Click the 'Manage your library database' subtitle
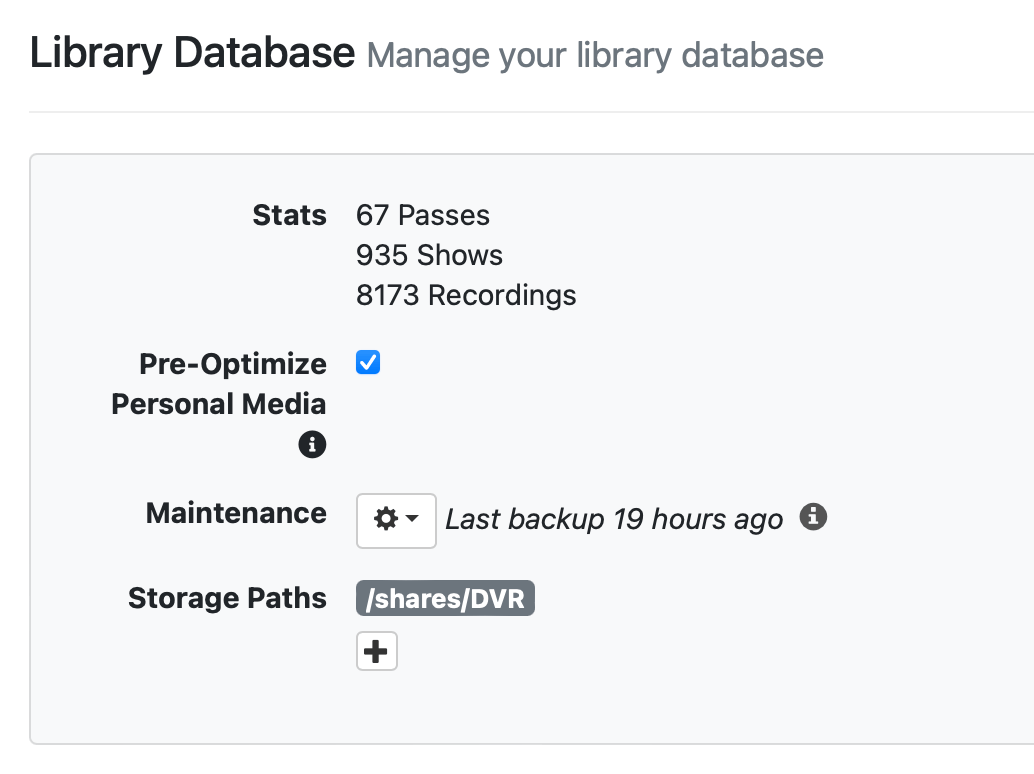 (x=595, y=55)
